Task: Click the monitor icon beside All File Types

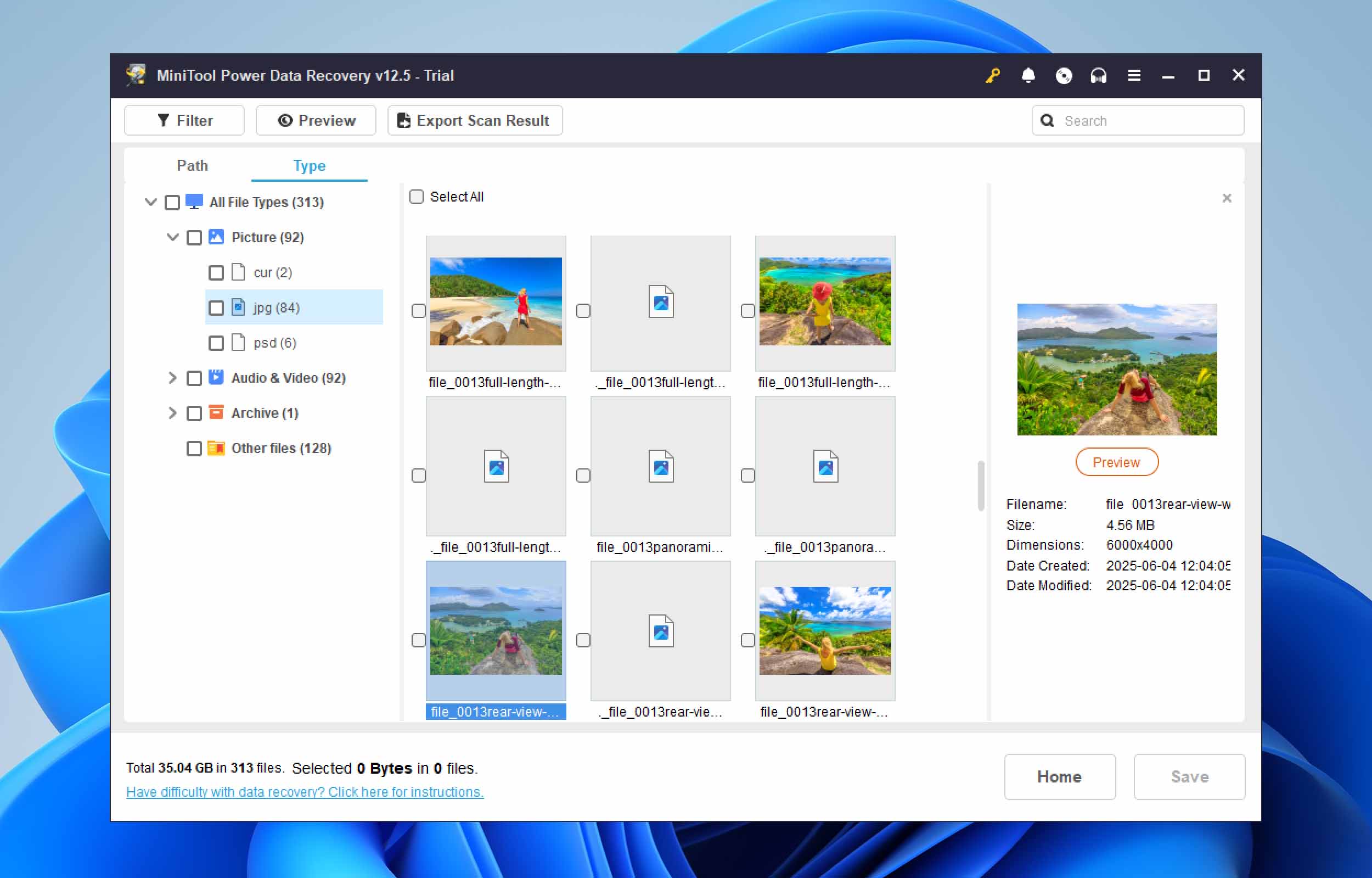Action: [194, 202]
